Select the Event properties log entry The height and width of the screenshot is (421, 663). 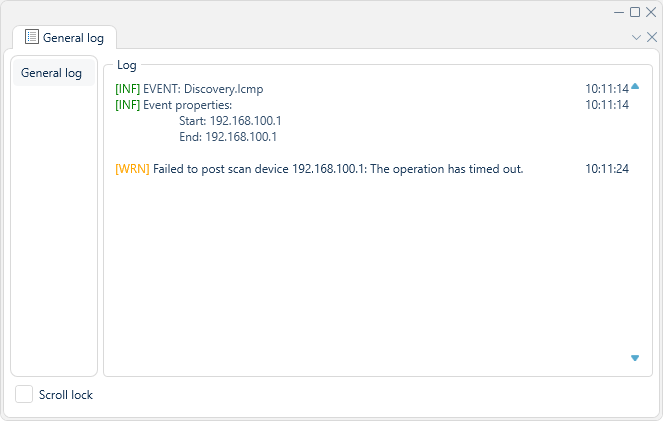(372, 105)
